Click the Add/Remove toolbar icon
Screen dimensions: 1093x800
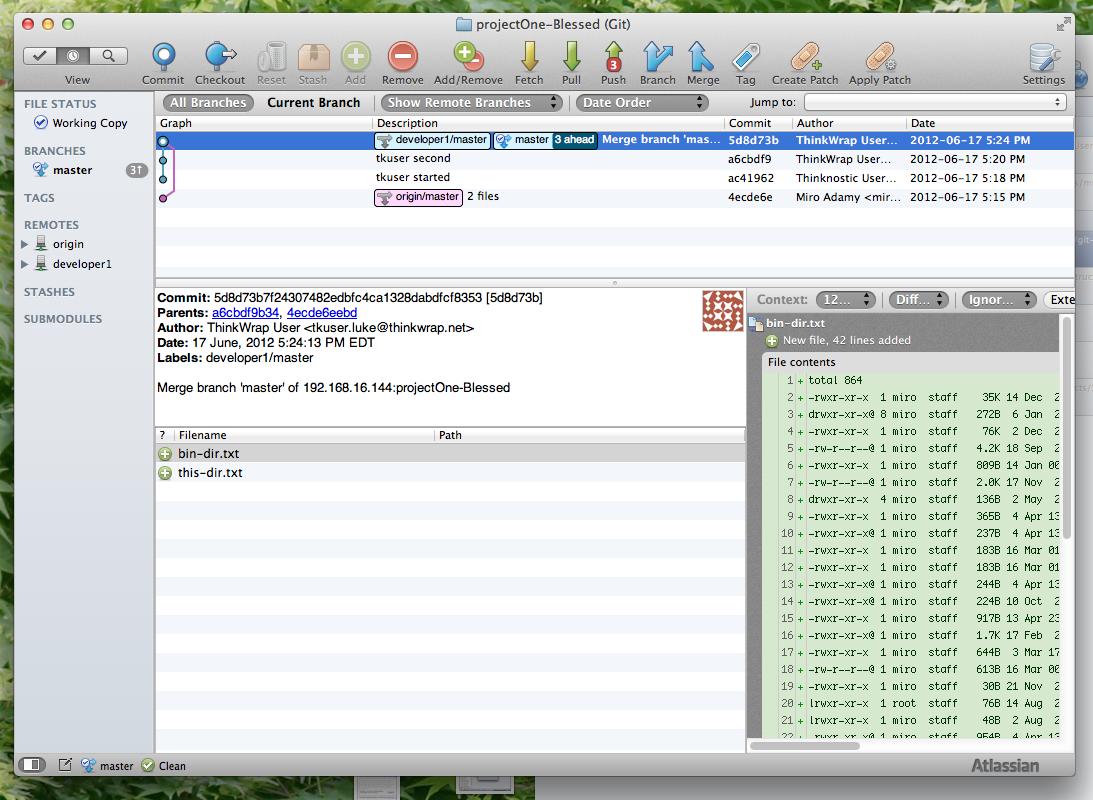468,56
